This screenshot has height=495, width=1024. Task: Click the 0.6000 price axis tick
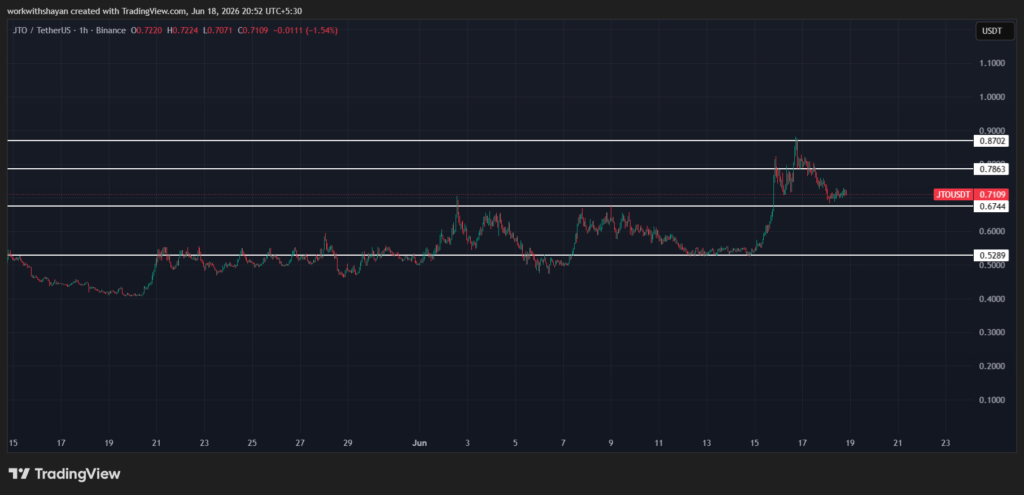[x=991, y=231]
